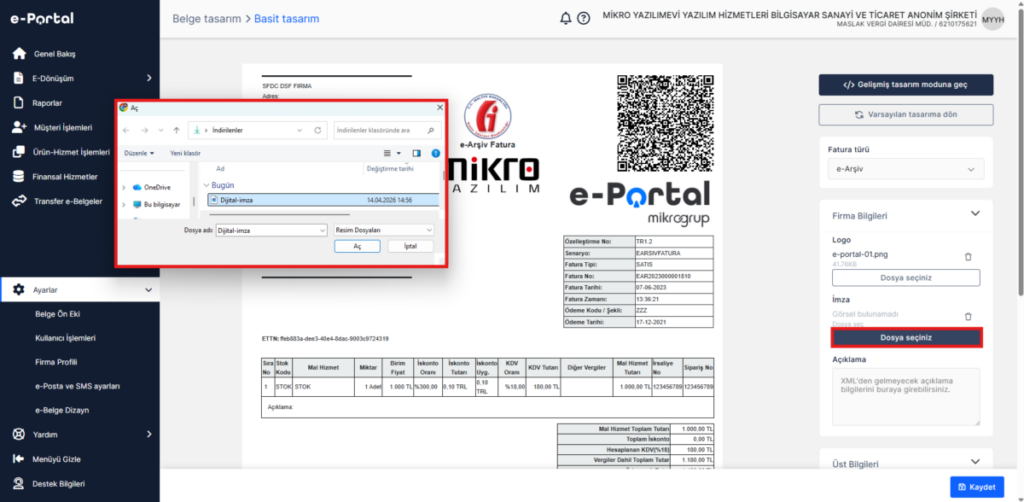Click the Yardım lifebuoy icon
The width and height of the screenshot is (1024, 502).
tap(19, 434)
